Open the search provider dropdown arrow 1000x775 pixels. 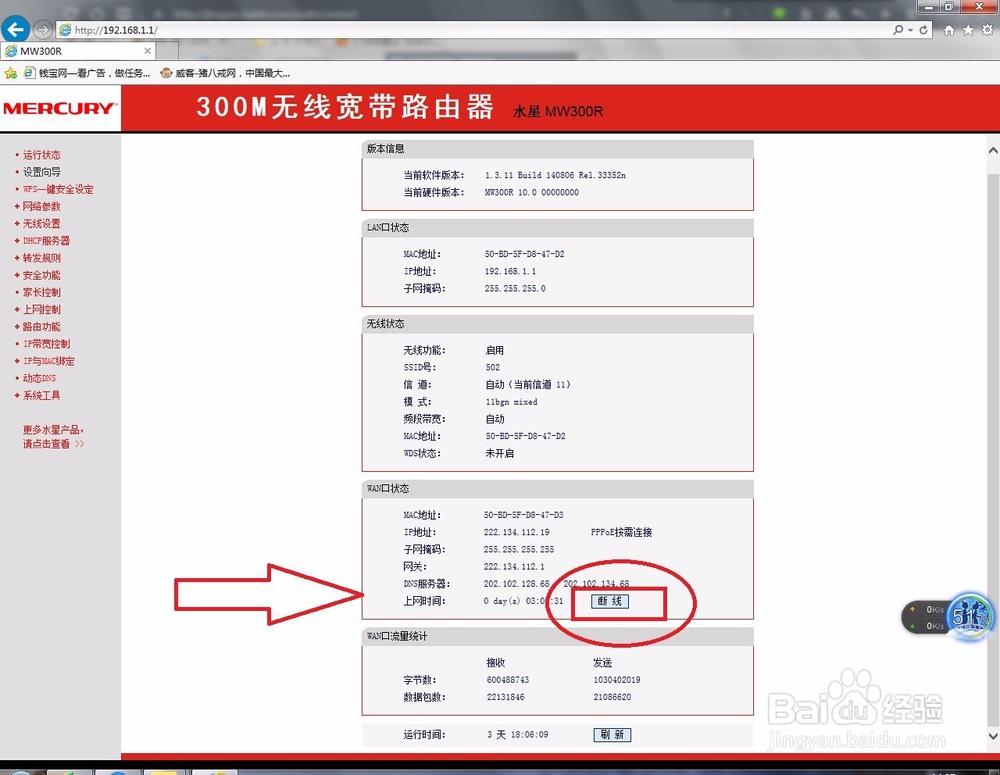(910, 29)
